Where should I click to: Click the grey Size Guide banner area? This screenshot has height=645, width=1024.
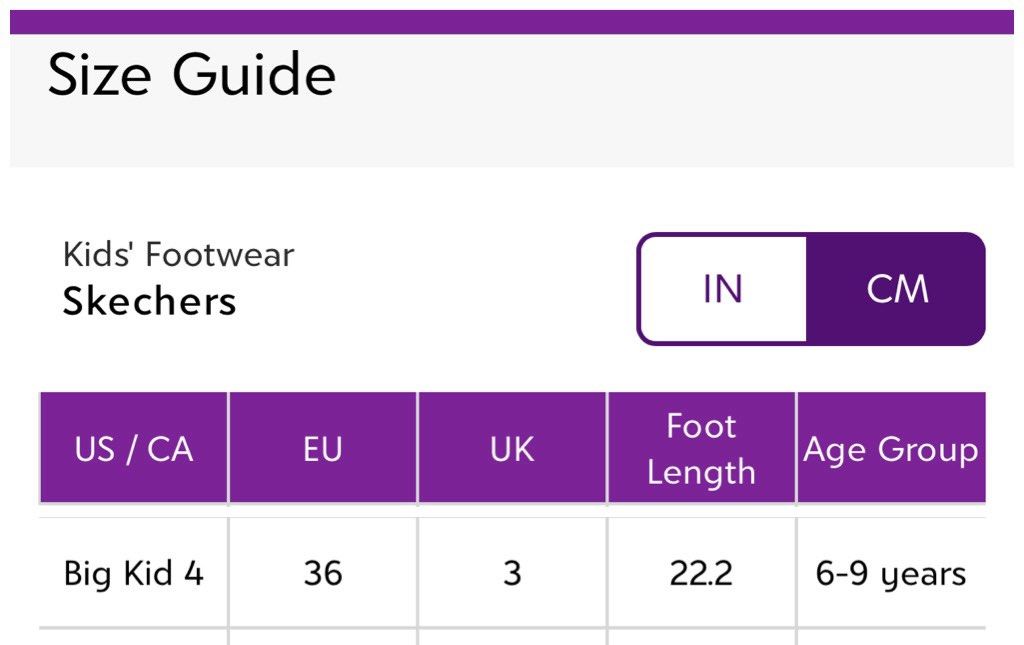coord(512,101)
